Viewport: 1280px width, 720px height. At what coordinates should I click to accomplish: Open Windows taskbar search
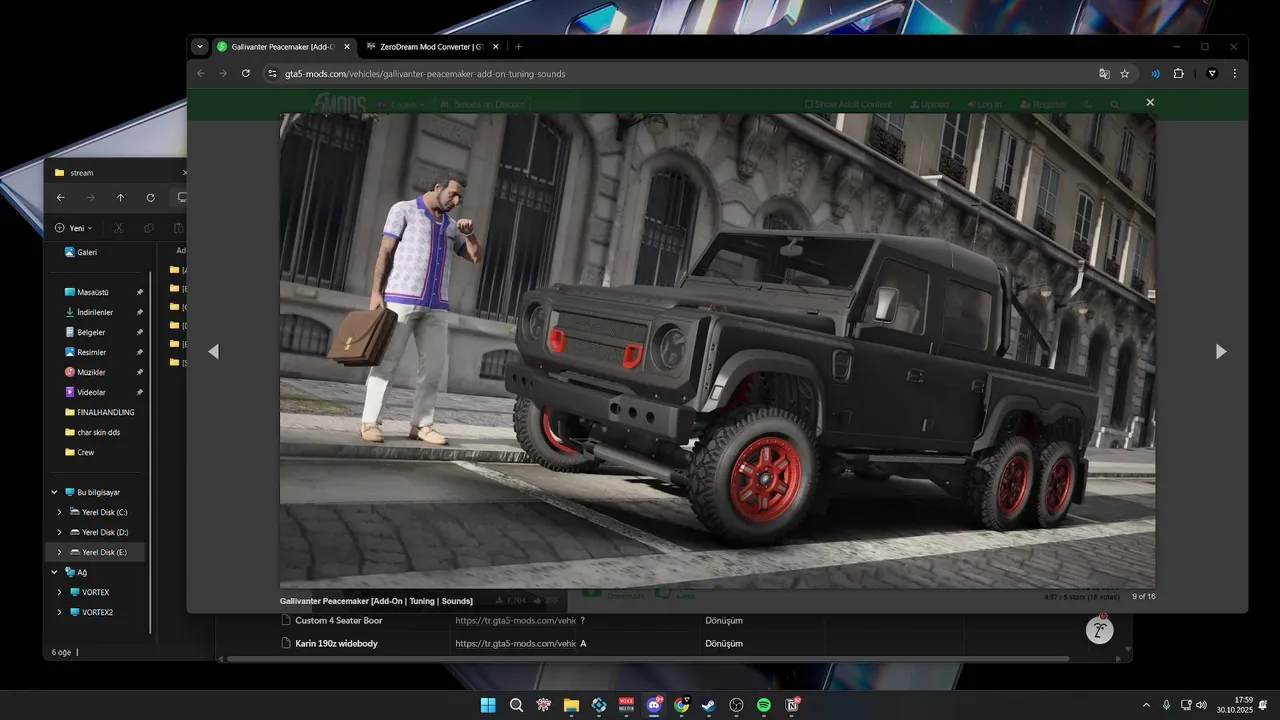click(x=516, y=705)
